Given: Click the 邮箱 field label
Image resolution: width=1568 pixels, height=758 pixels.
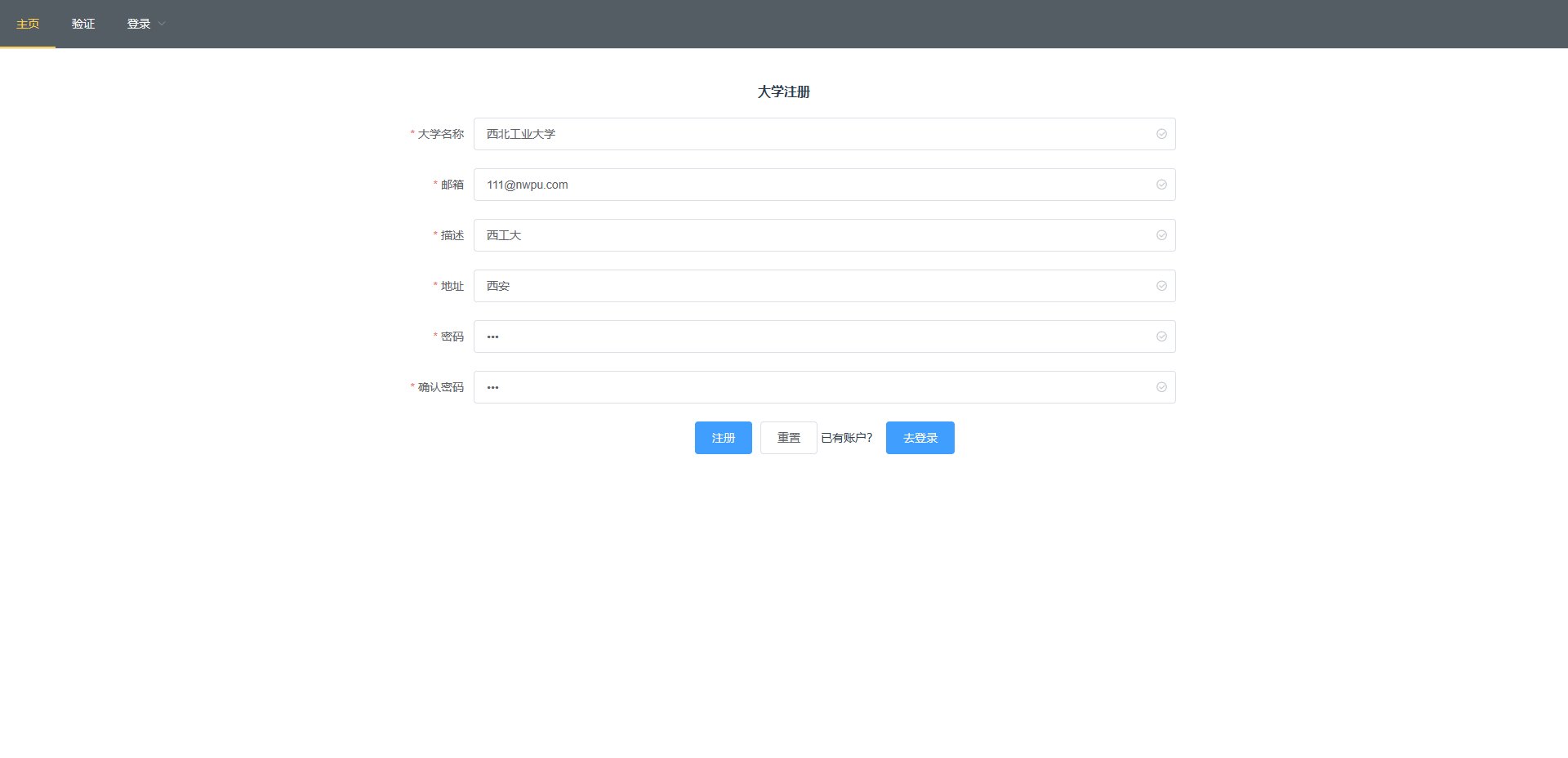Looking at the screenshot, I should coord(452,185).
